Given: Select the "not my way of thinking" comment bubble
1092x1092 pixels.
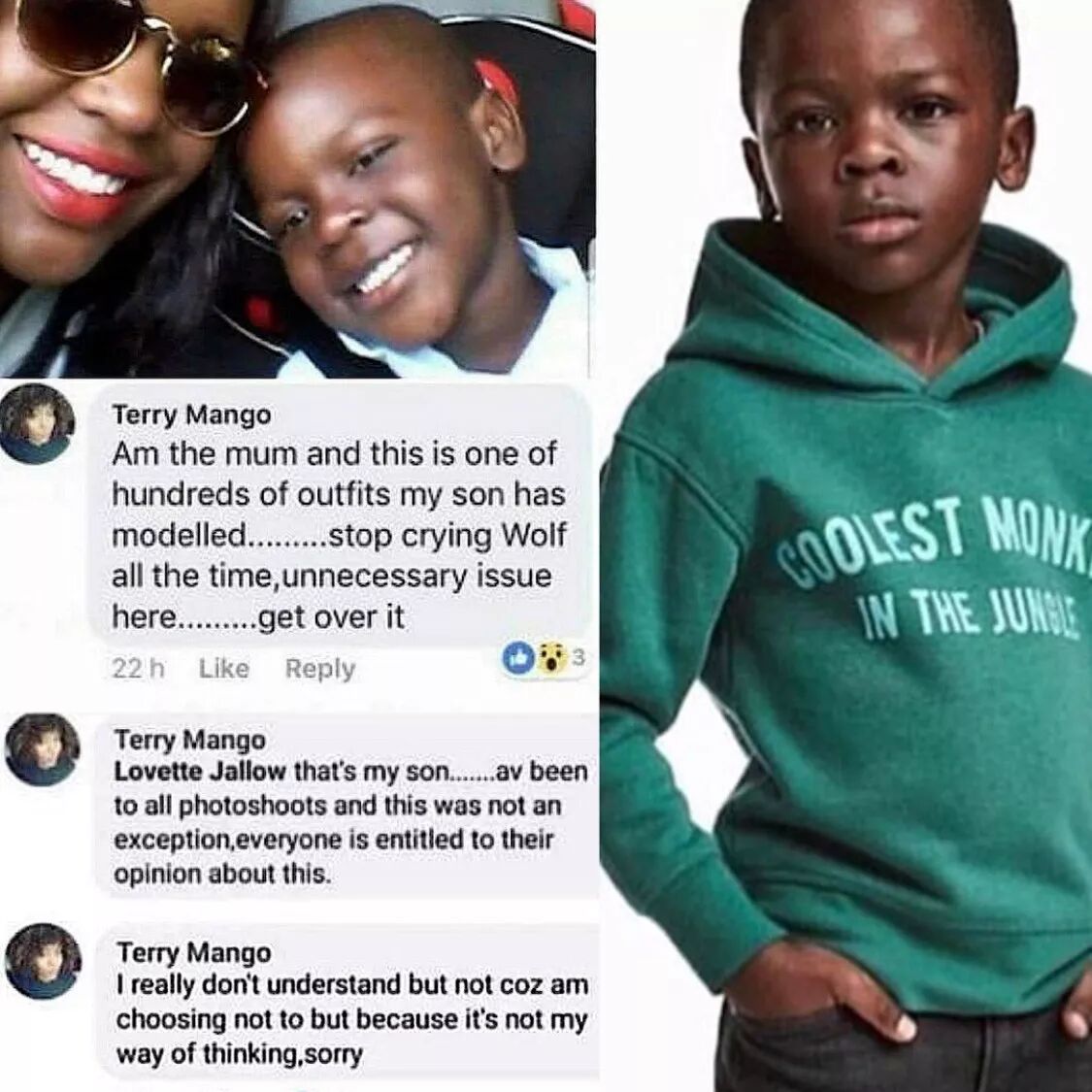Looking at the screenshot, I should pyautogui.click(x=347, y=1002).
